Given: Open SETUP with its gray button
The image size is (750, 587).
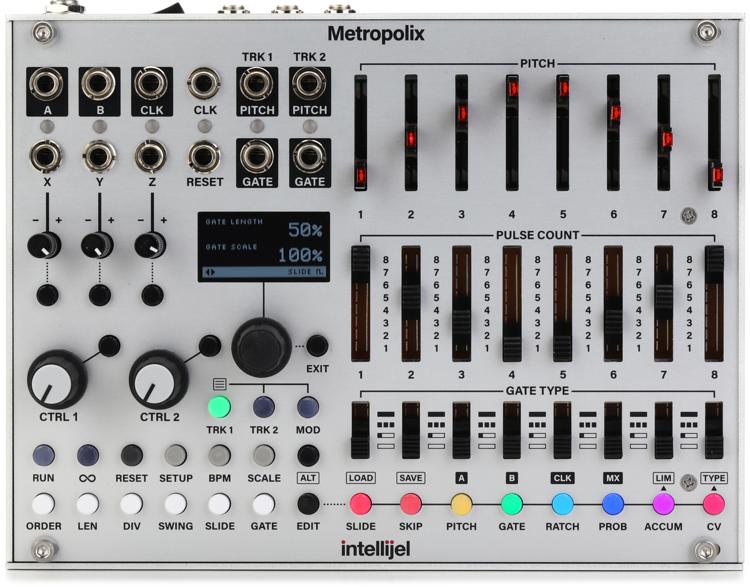Looking at the screenshot, I should 175,456.
